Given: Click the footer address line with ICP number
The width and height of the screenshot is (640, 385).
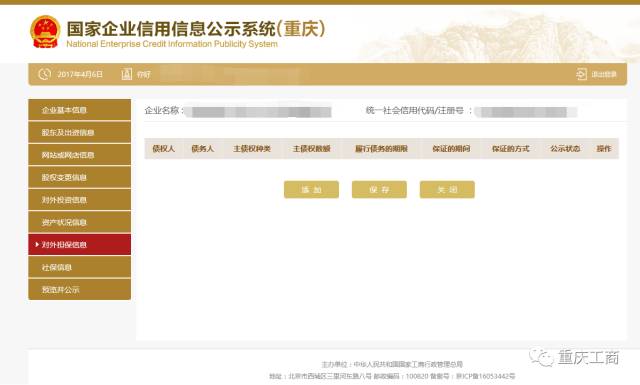Looking at the screenshot, I should pos(392,376).
